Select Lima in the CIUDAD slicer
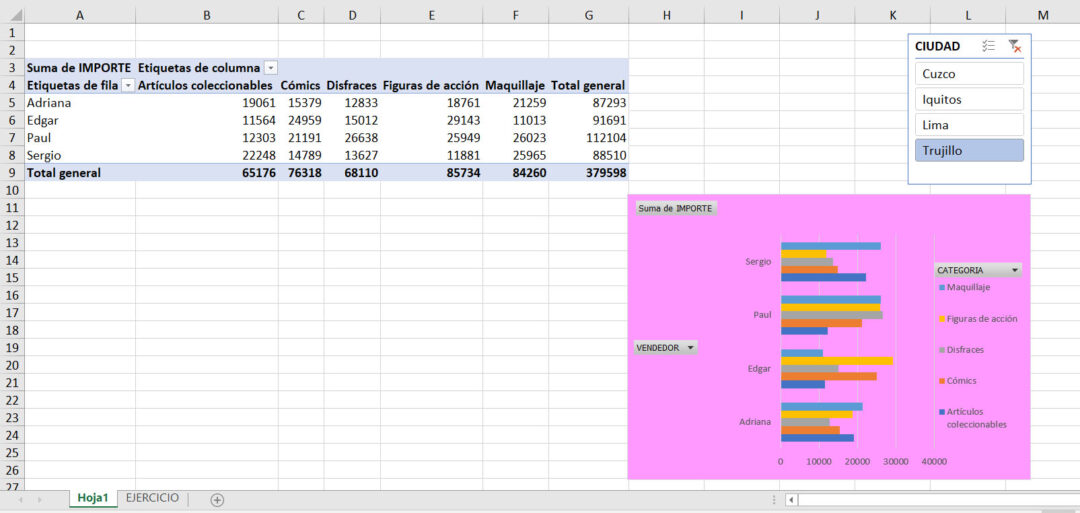1080x513 pixels. click(969, 125)
